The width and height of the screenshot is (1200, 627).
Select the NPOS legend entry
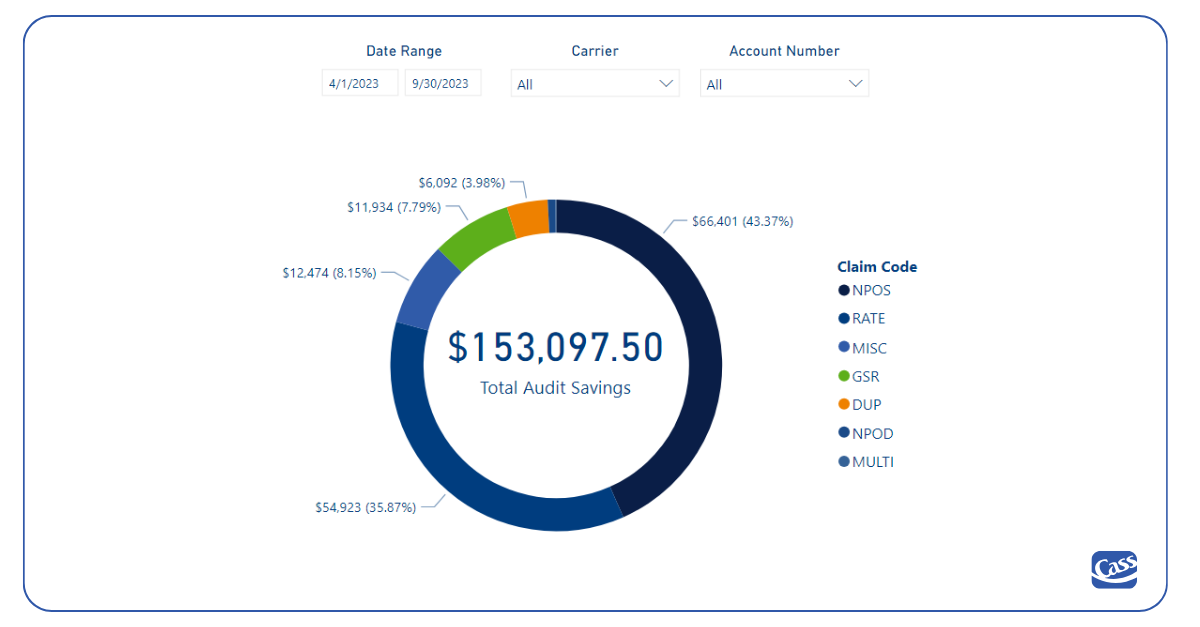[x=869, y=290]
